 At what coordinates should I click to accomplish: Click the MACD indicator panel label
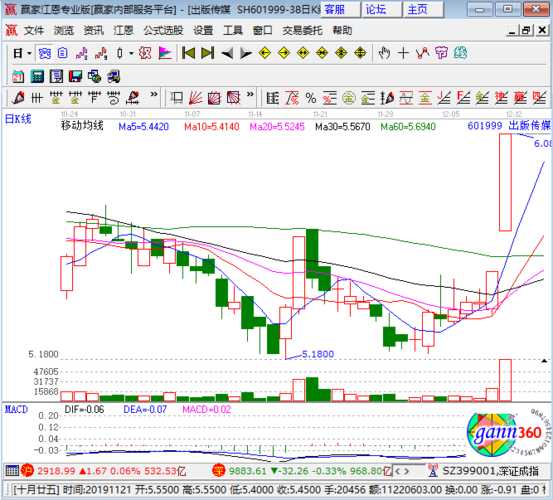pyautogui.click(x=16, y=409)
